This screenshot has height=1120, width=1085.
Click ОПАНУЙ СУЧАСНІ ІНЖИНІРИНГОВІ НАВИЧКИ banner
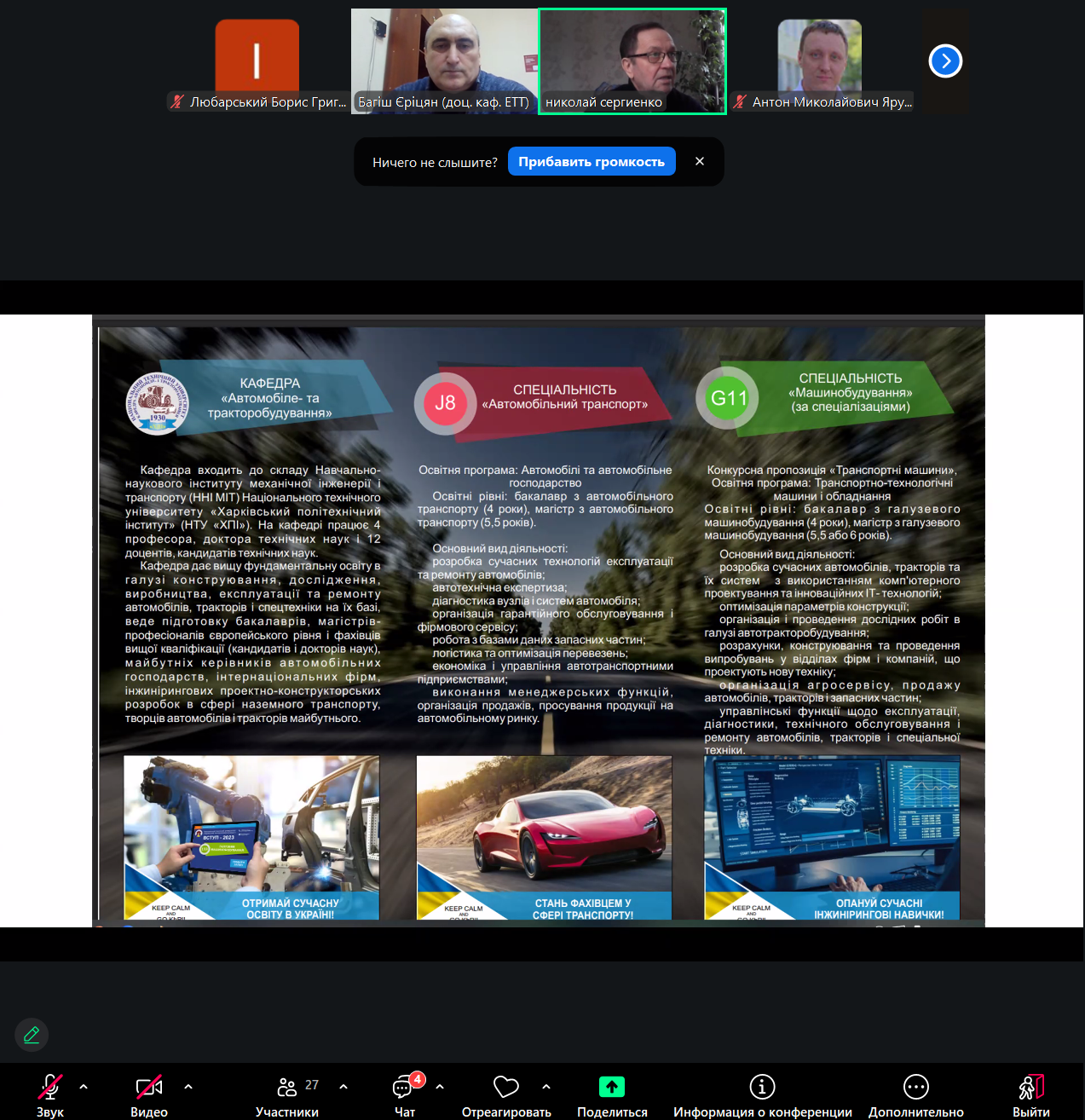click(879, 909)
